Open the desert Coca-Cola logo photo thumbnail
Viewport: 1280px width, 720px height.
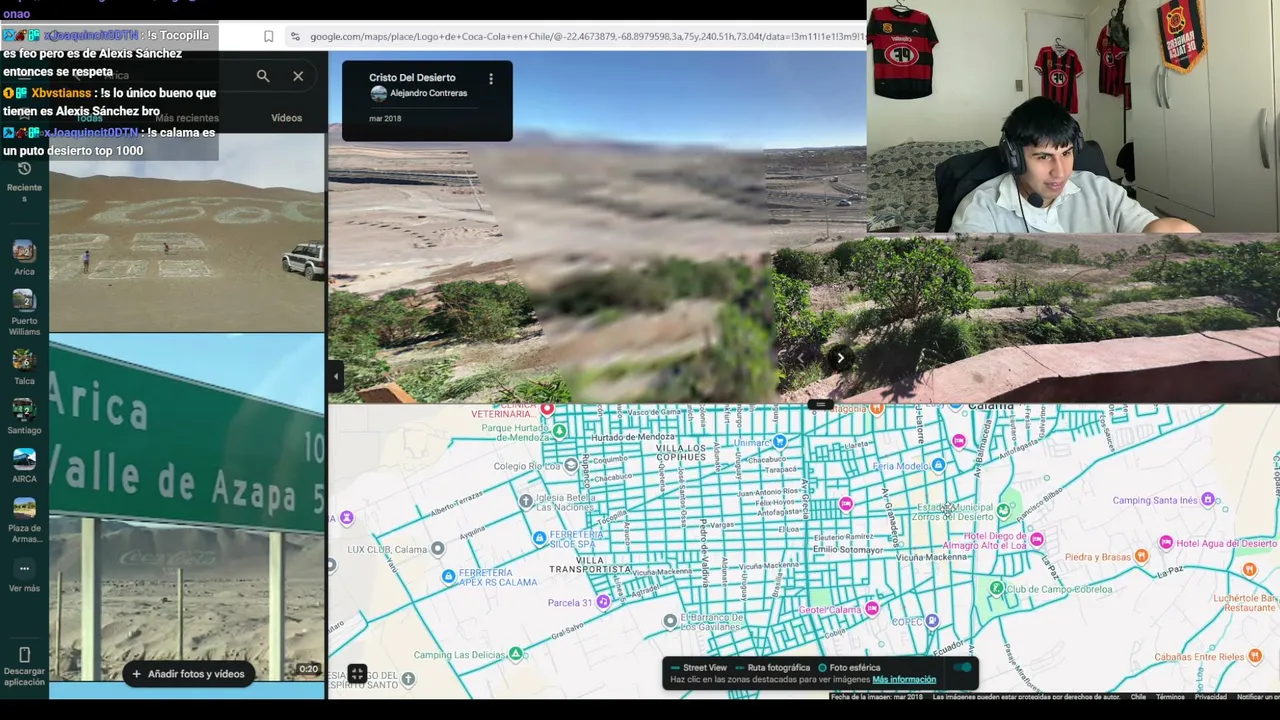[x=187, y=232]
